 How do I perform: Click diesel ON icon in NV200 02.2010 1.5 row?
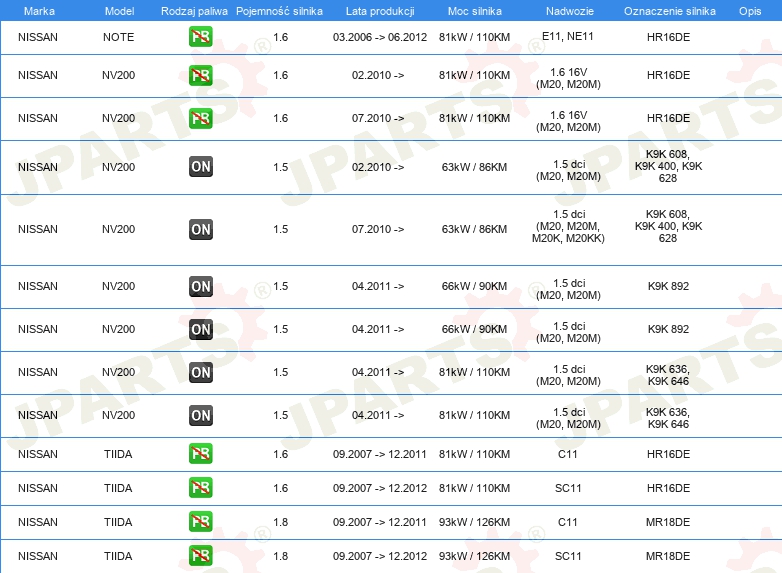pos(200,167)
